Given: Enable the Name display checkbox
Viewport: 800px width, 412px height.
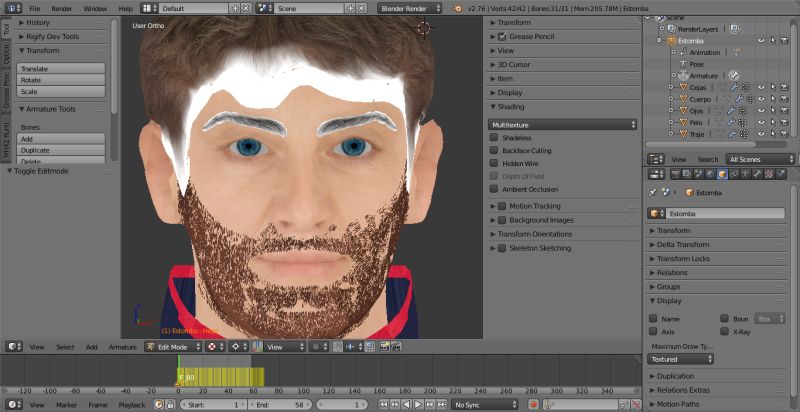Looking at the screenshot, I should tap(653, 319).
